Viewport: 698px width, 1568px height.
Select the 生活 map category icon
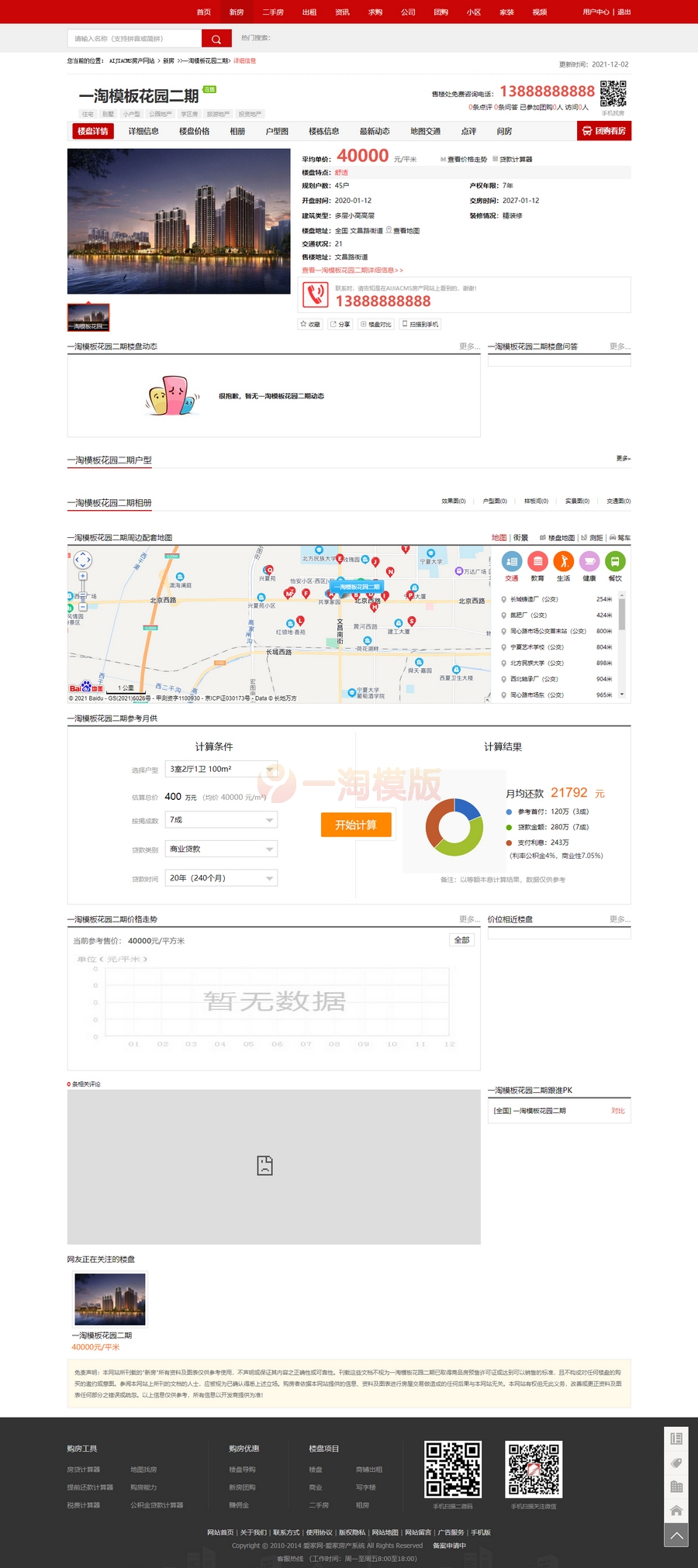564,562
